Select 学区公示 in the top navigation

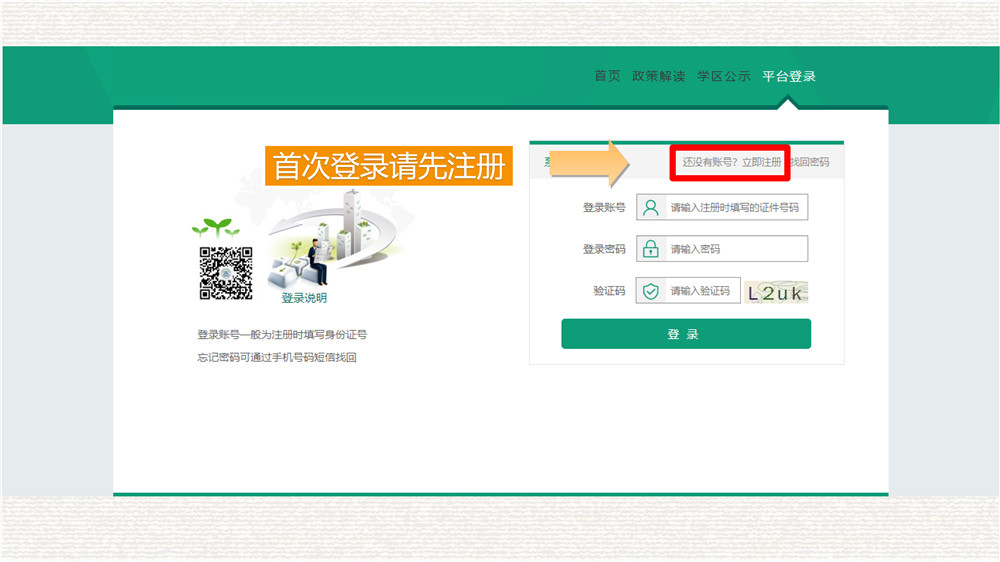click(x=723, y=77)
